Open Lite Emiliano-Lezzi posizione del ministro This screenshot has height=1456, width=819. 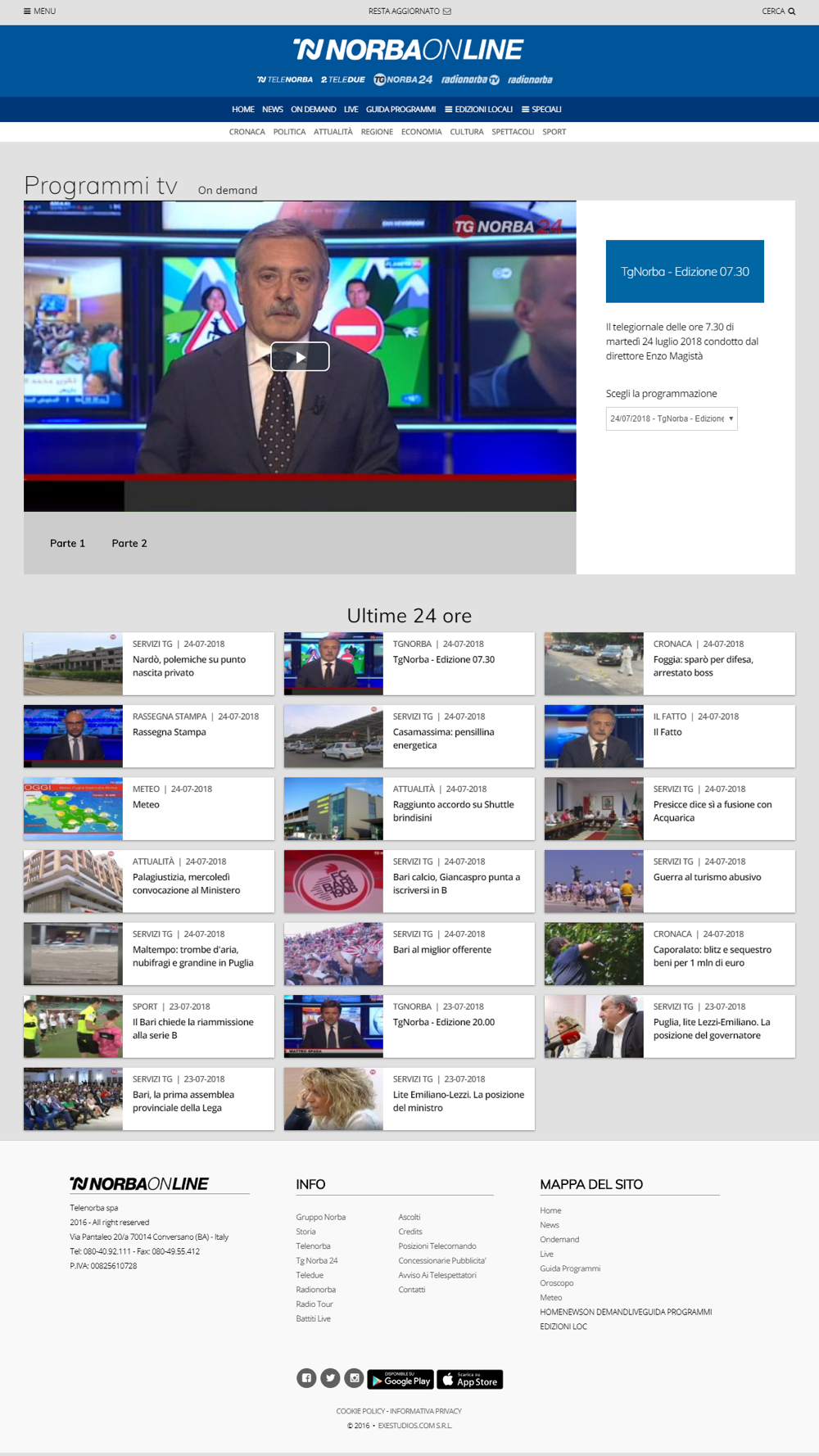click(x=459, y=1101)
